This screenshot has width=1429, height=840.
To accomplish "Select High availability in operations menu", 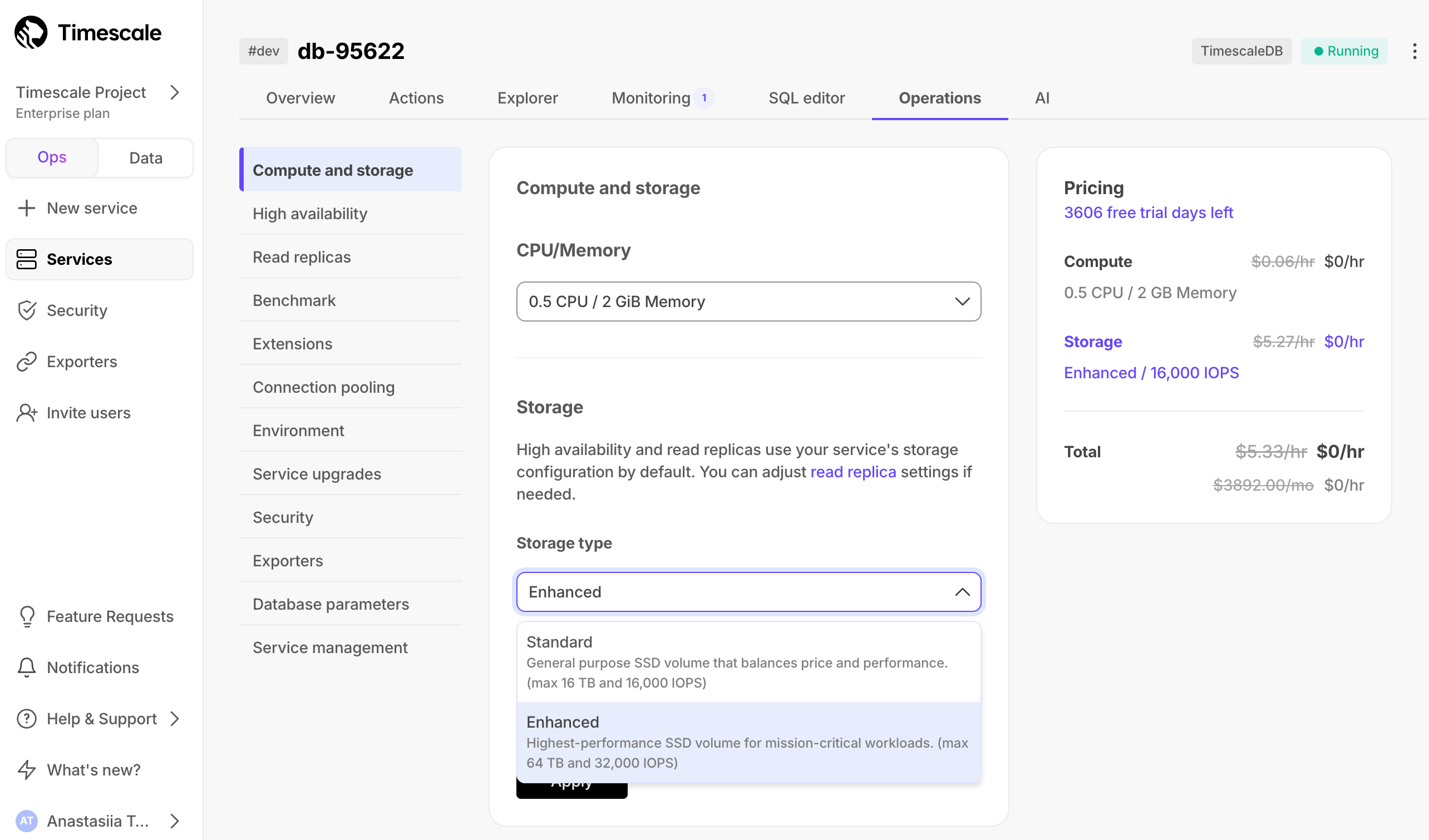I will 351,213.
